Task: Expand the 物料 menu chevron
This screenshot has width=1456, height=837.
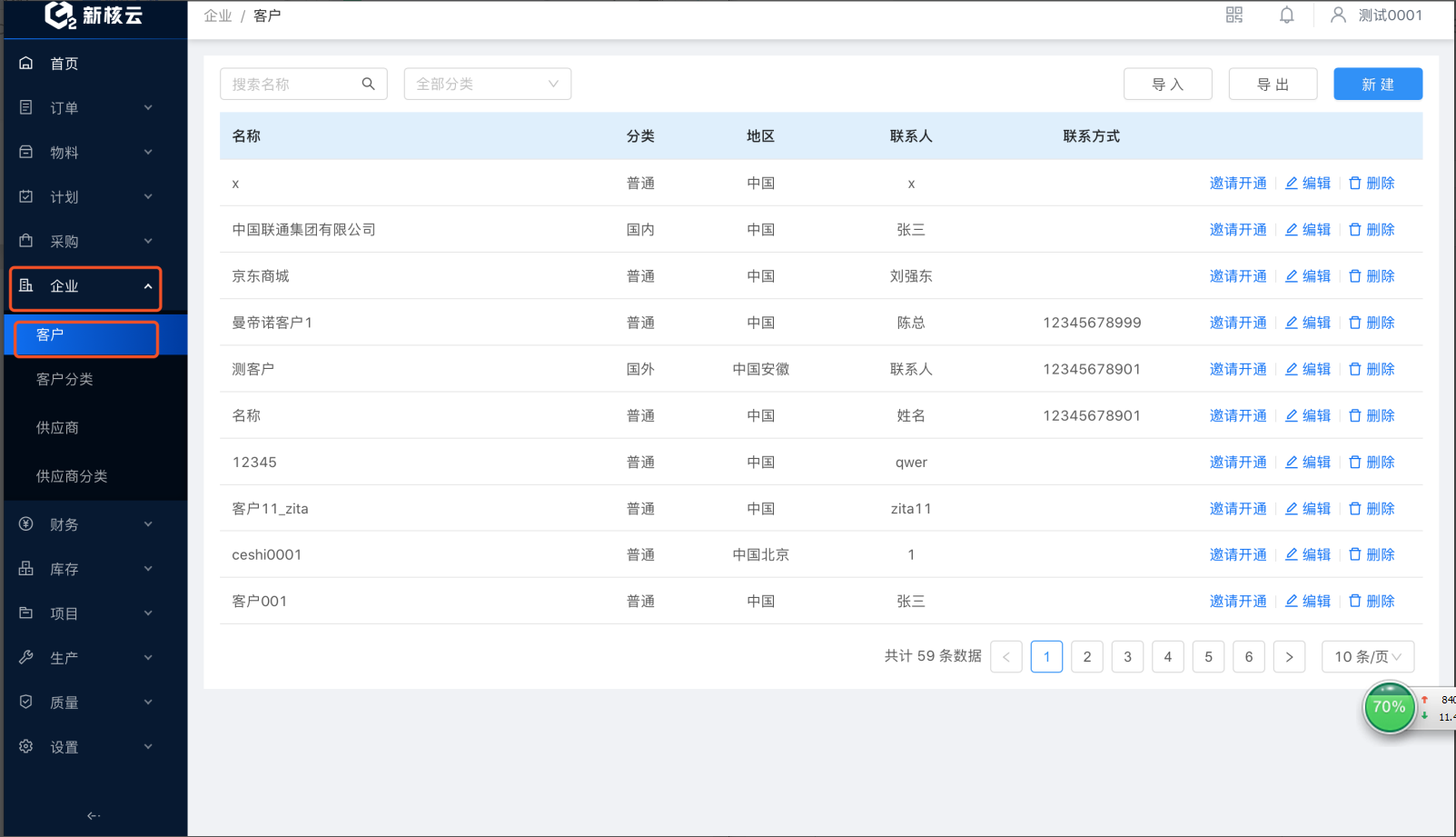Action: pyautogui.click(x=148, y=152)
